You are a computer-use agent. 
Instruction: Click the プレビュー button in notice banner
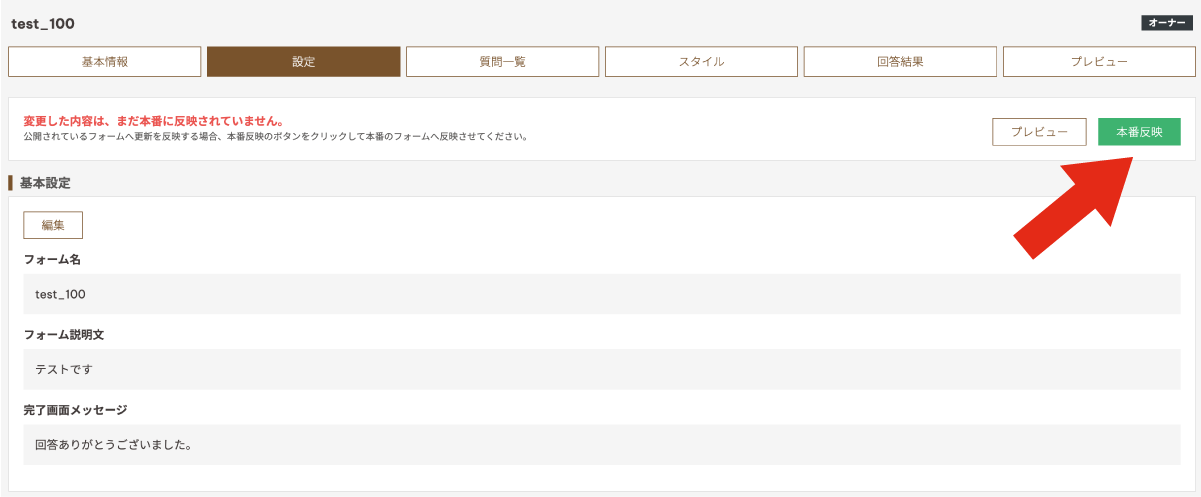coord(1039,132)
